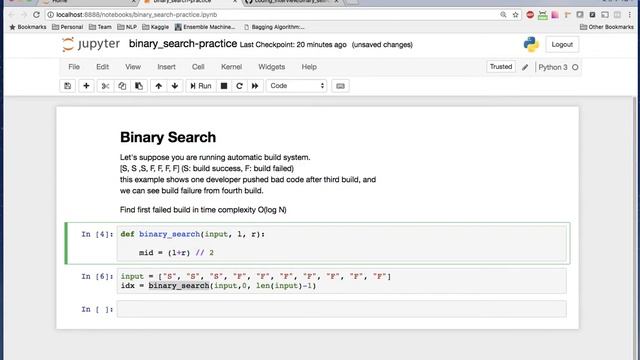Open the Widgets menu

click(x=271, y=67)
